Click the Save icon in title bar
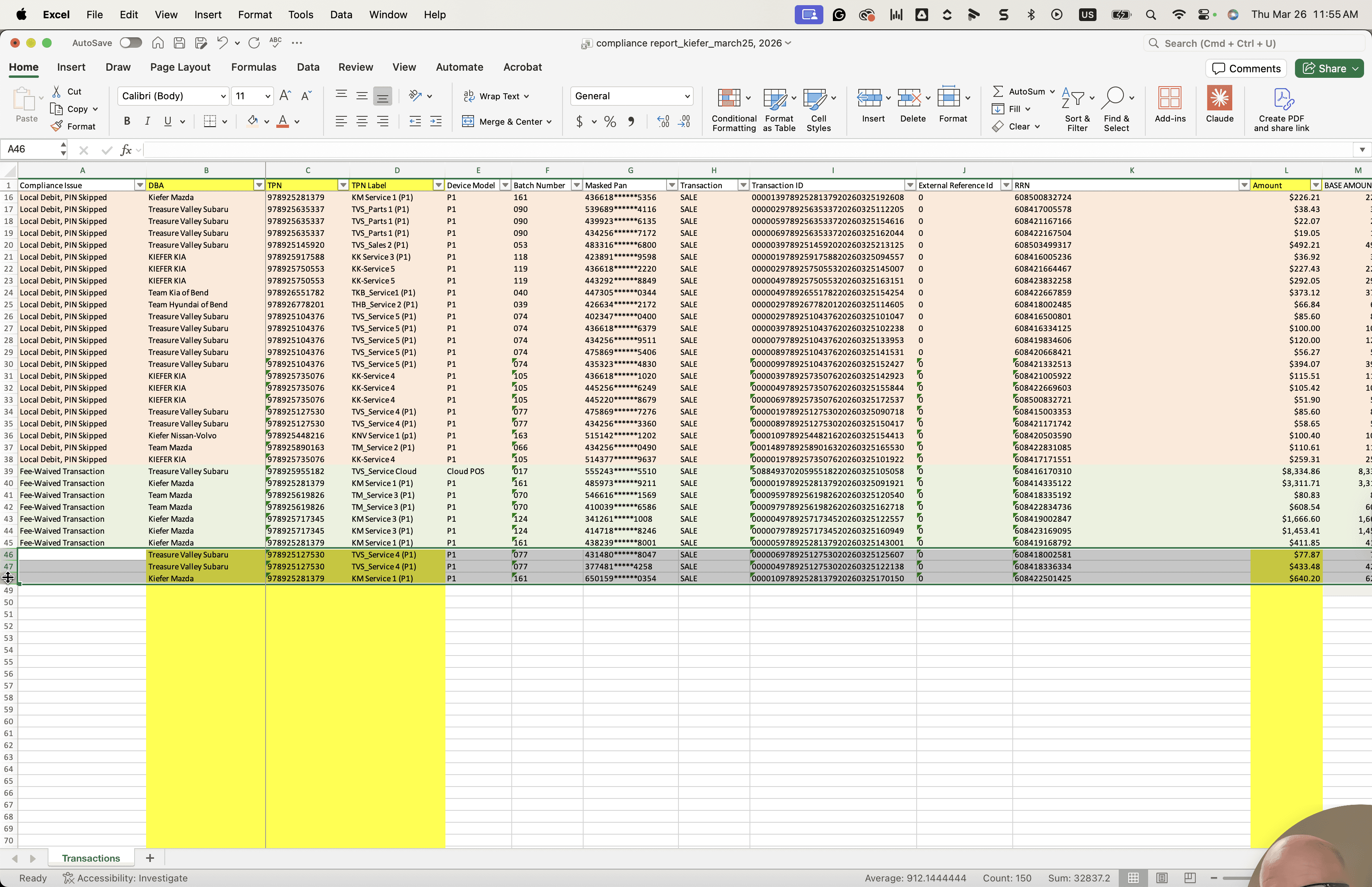The width and height of the screenshot is (1372, 887). (179, 42)
